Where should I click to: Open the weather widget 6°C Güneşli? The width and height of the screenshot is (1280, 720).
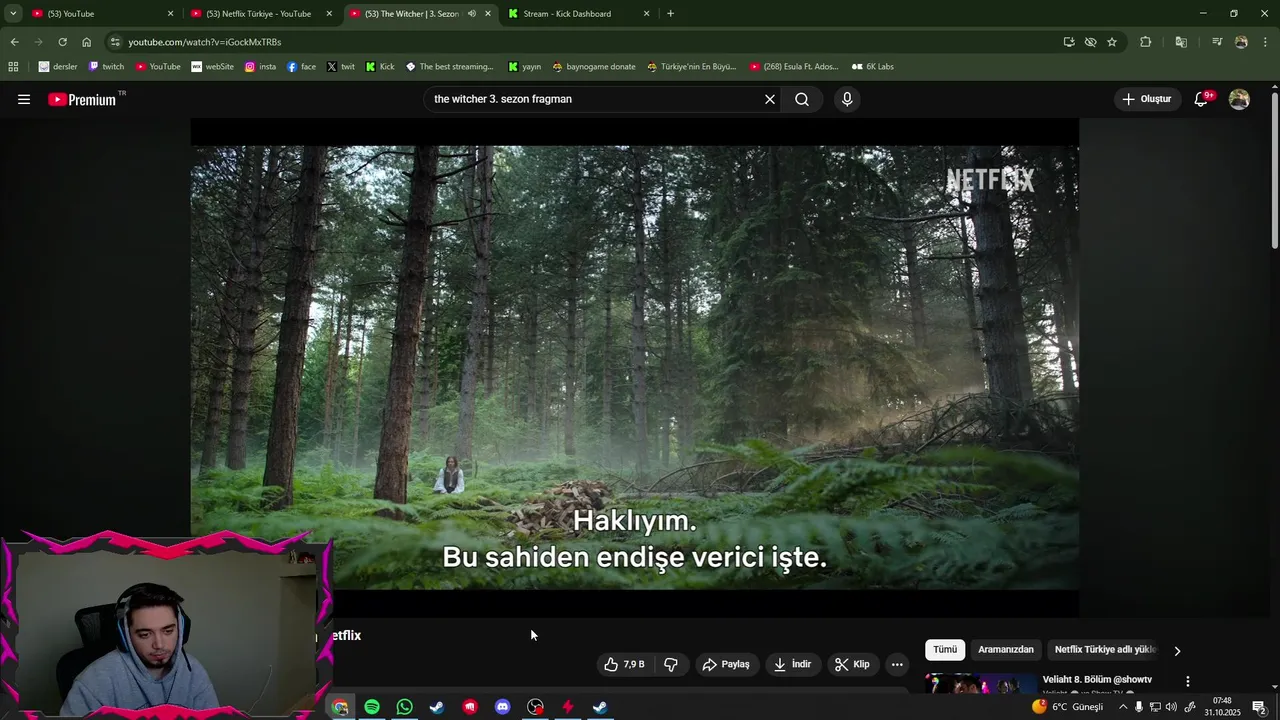(1068, 707)
